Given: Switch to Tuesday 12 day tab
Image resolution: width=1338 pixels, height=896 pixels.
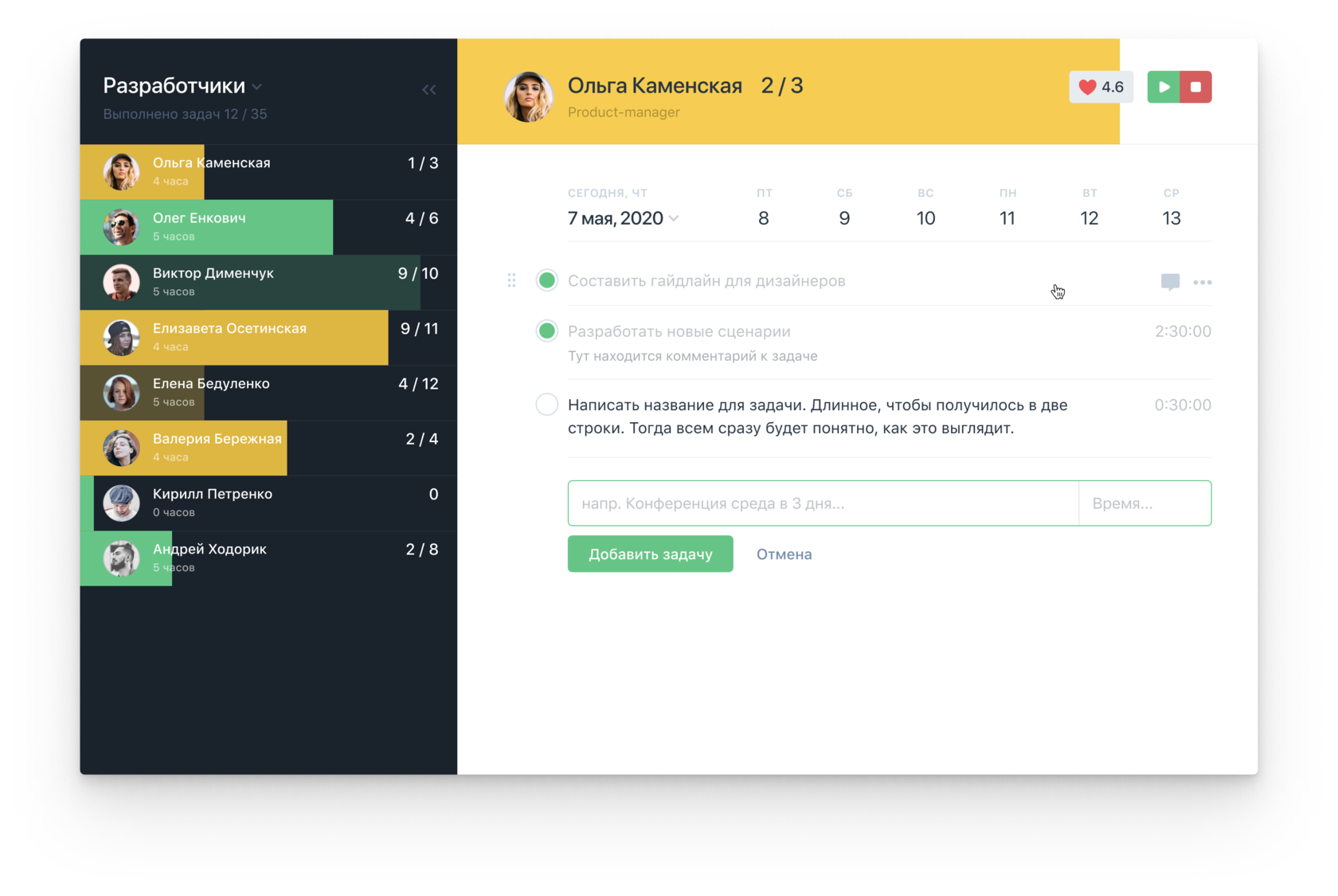Looking at the screenshot, I should pyautogui.click(x=1090, y=209).
